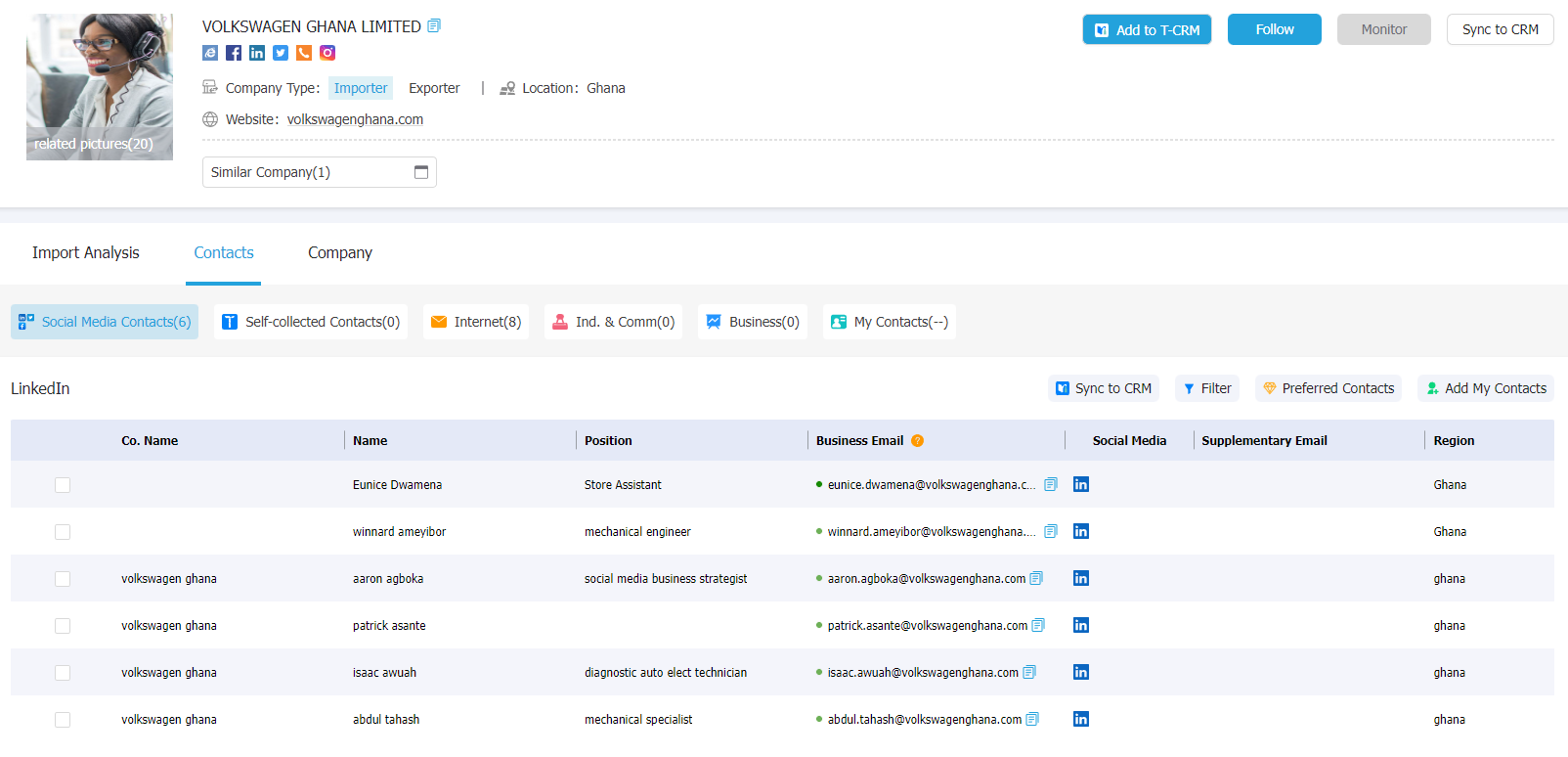
Task: Open patrick asante's LinkedIn profile icon
Action: 1081,625
